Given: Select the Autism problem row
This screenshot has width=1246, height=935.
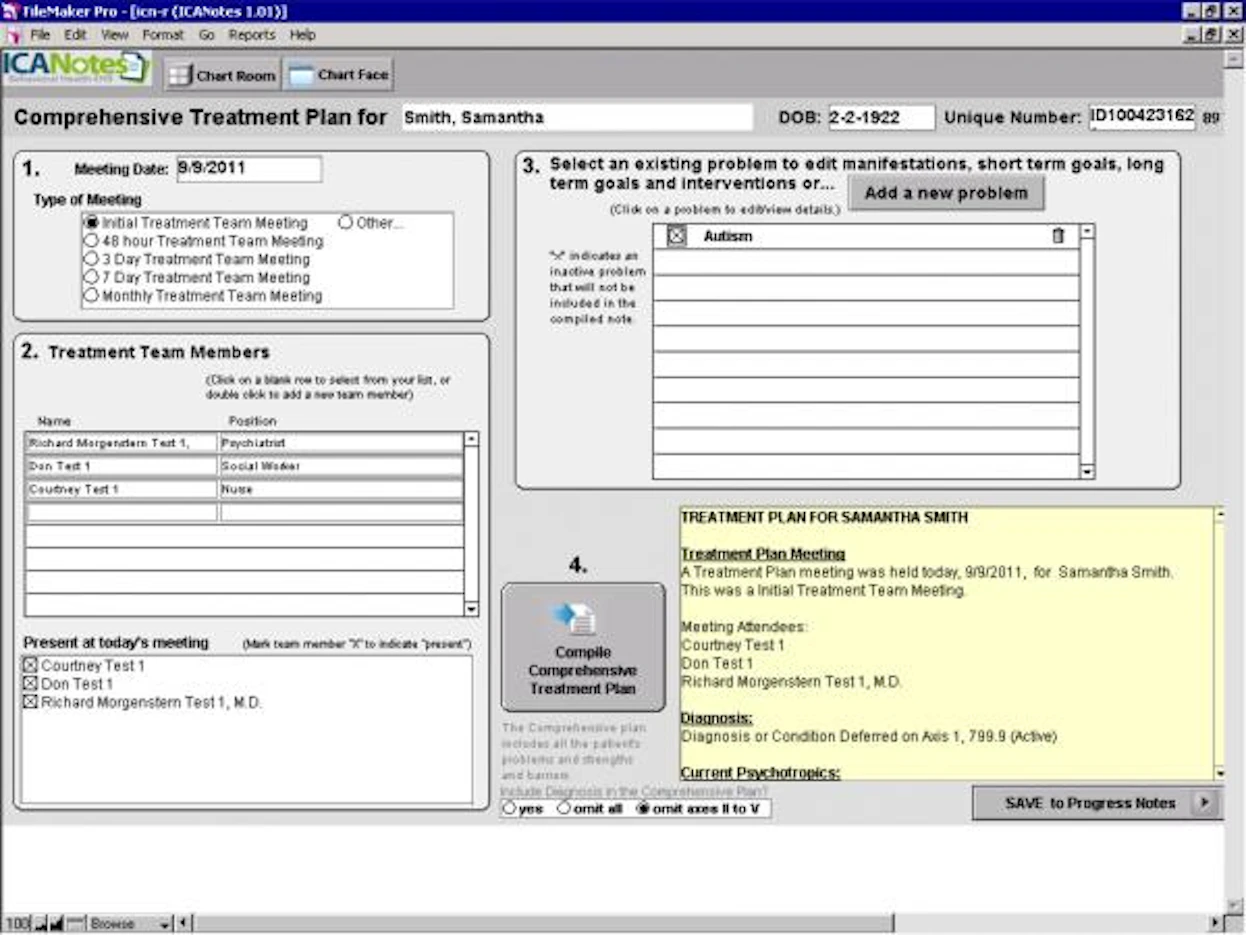Looking at the screenshot, I should coord(866,237).
